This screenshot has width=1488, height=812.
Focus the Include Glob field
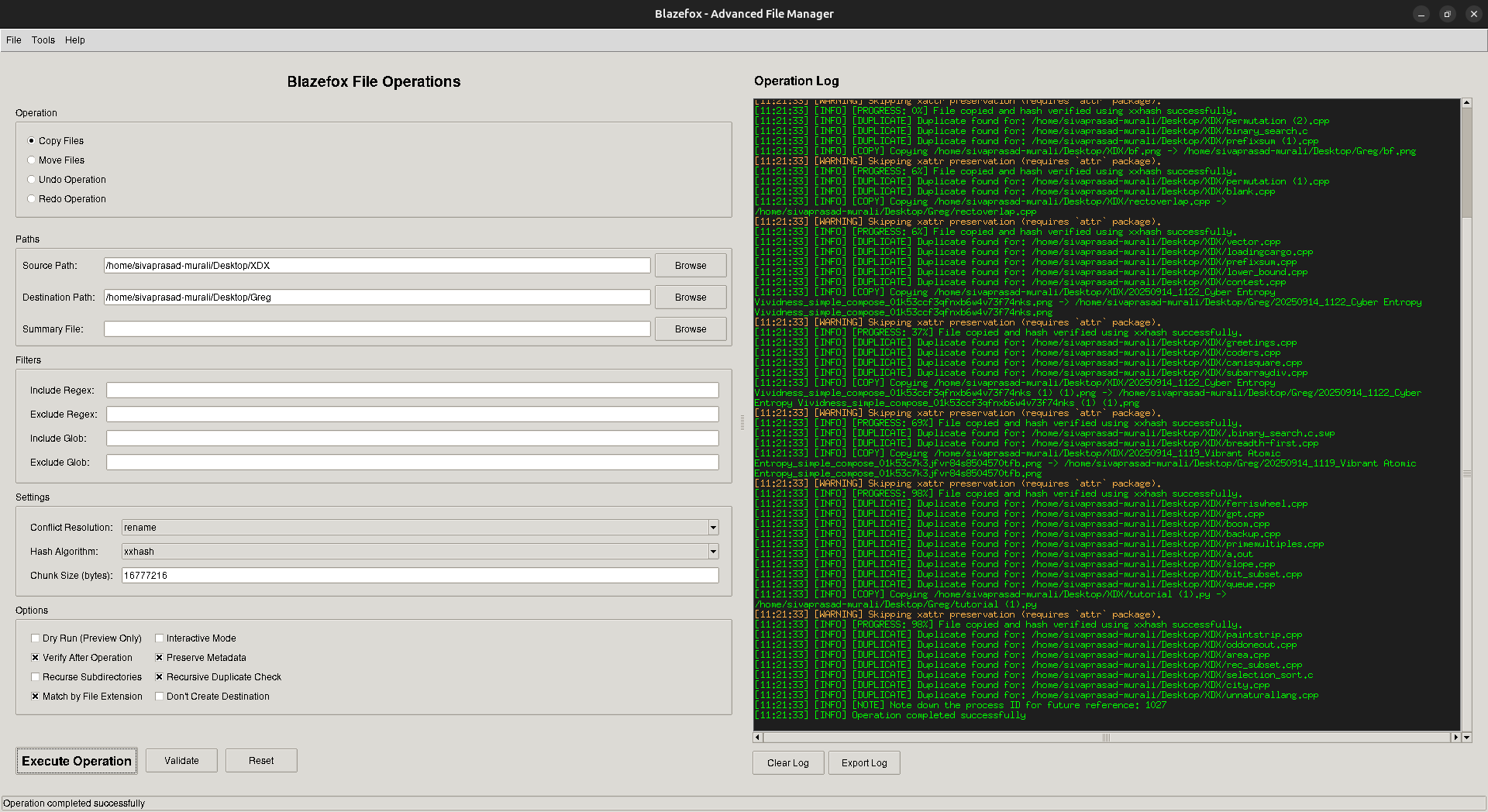click(412, 439)
